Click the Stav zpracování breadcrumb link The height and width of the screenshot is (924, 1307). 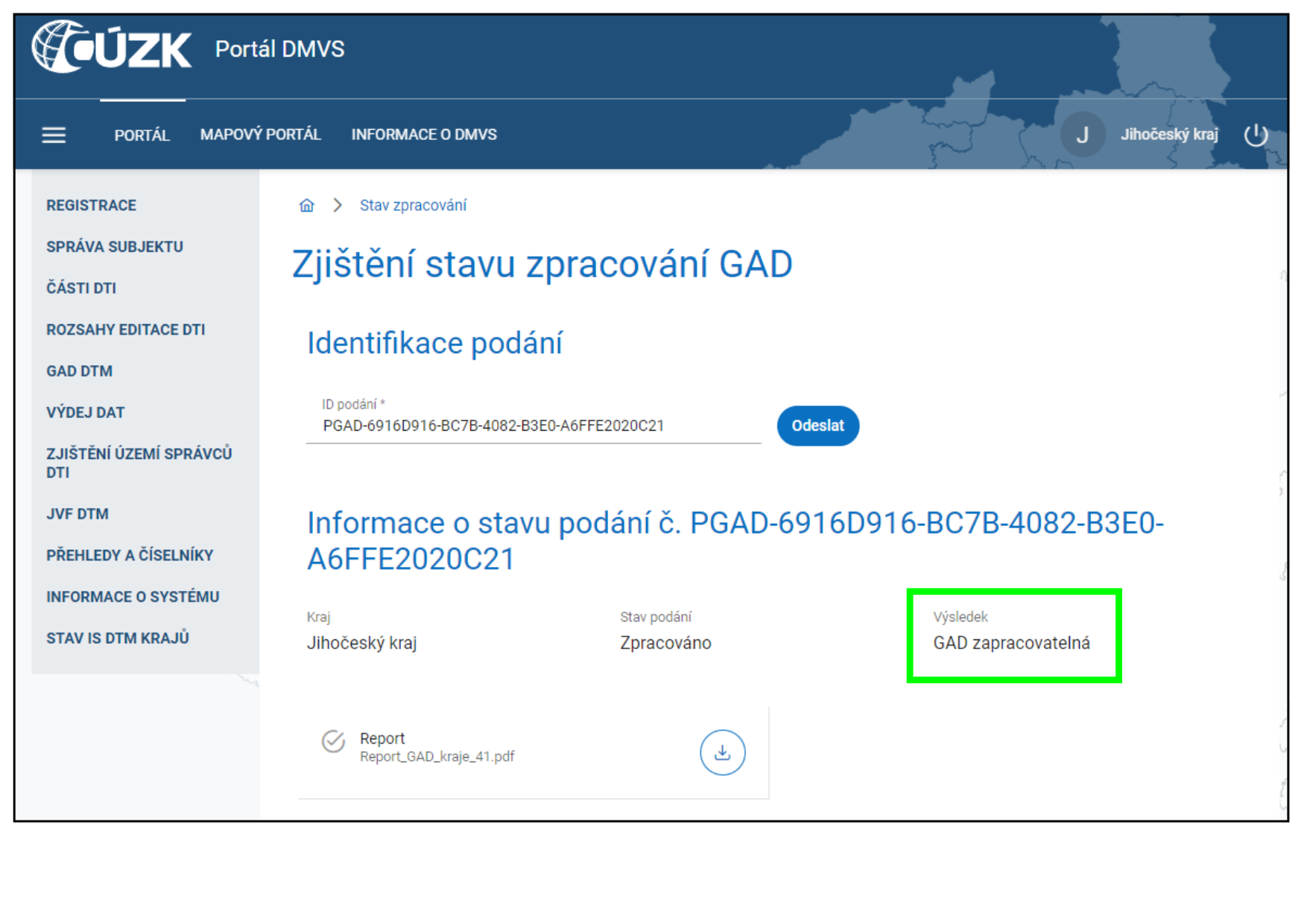413,206
